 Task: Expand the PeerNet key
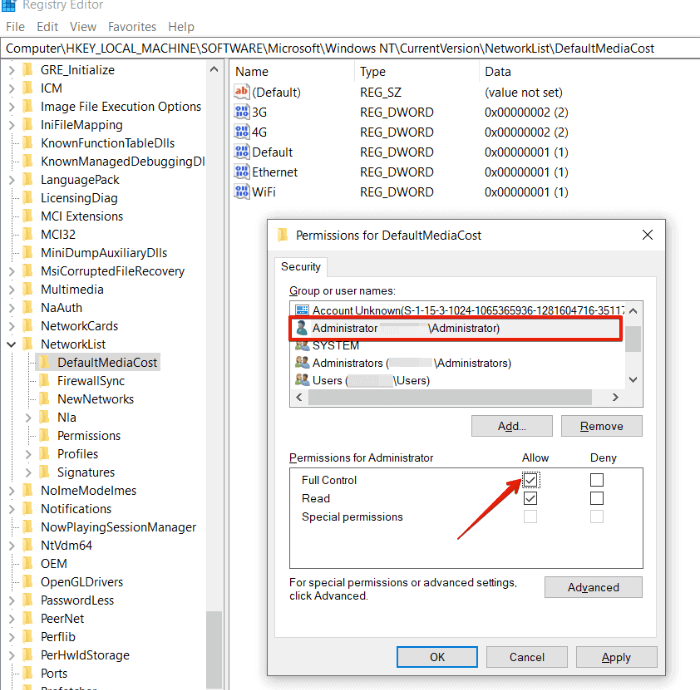pyautogui.click(x=12, y=619)
